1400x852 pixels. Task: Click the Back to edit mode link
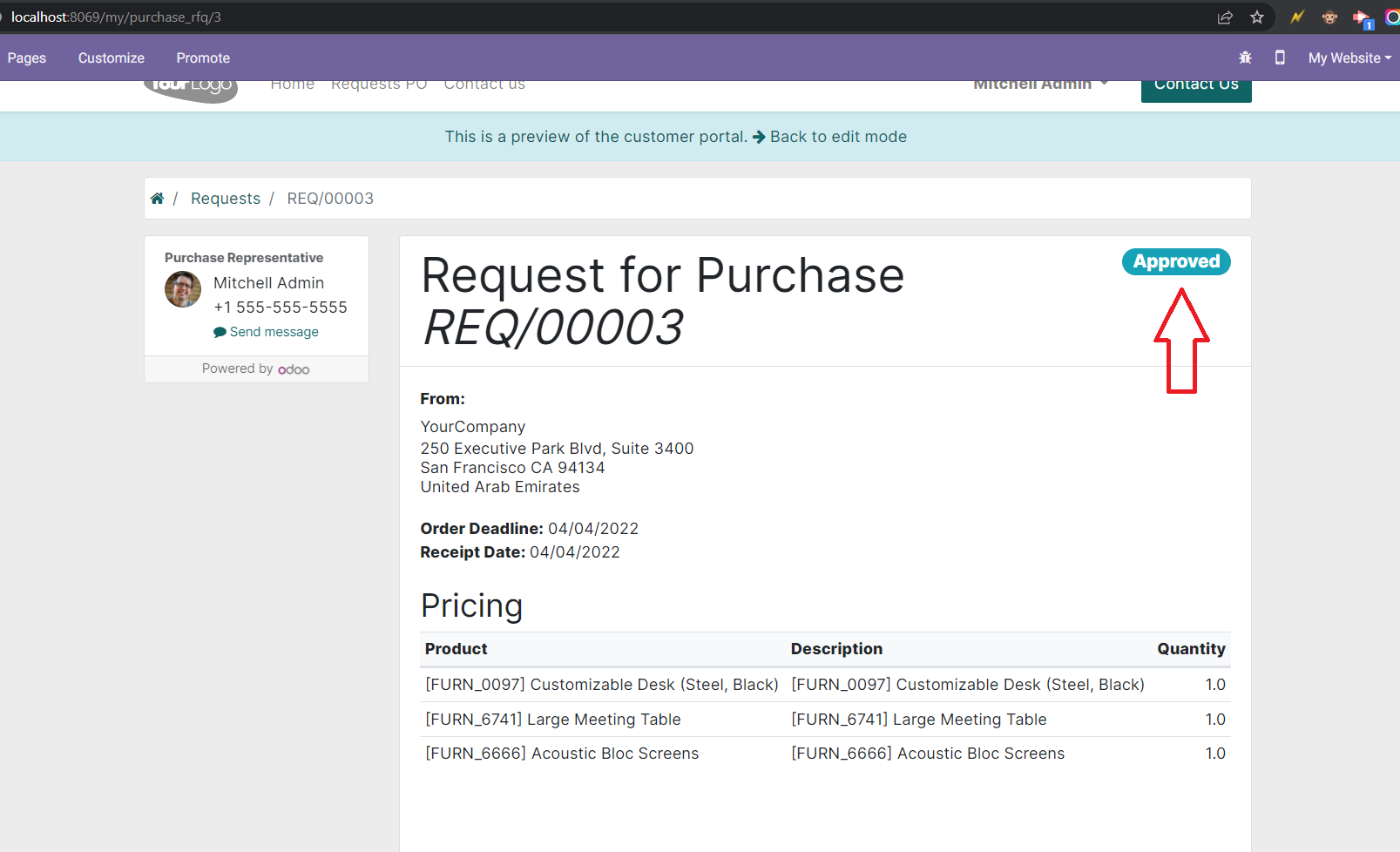coord(837,137)
